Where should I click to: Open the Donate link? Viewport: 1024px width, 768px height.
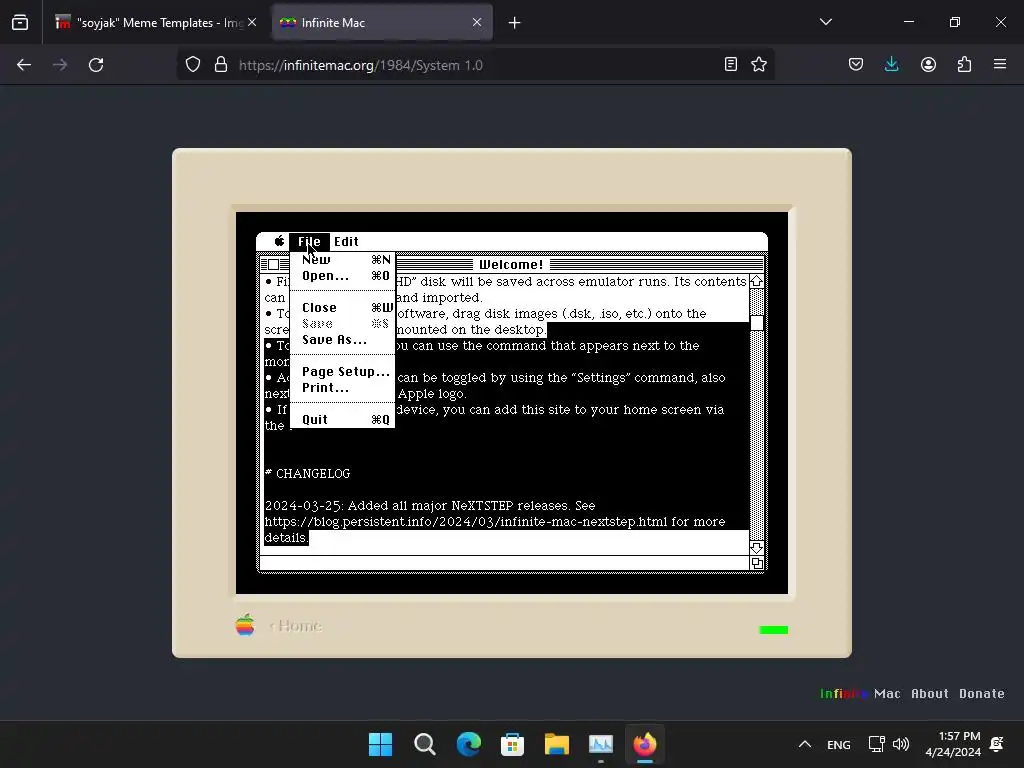pos(982,694)
